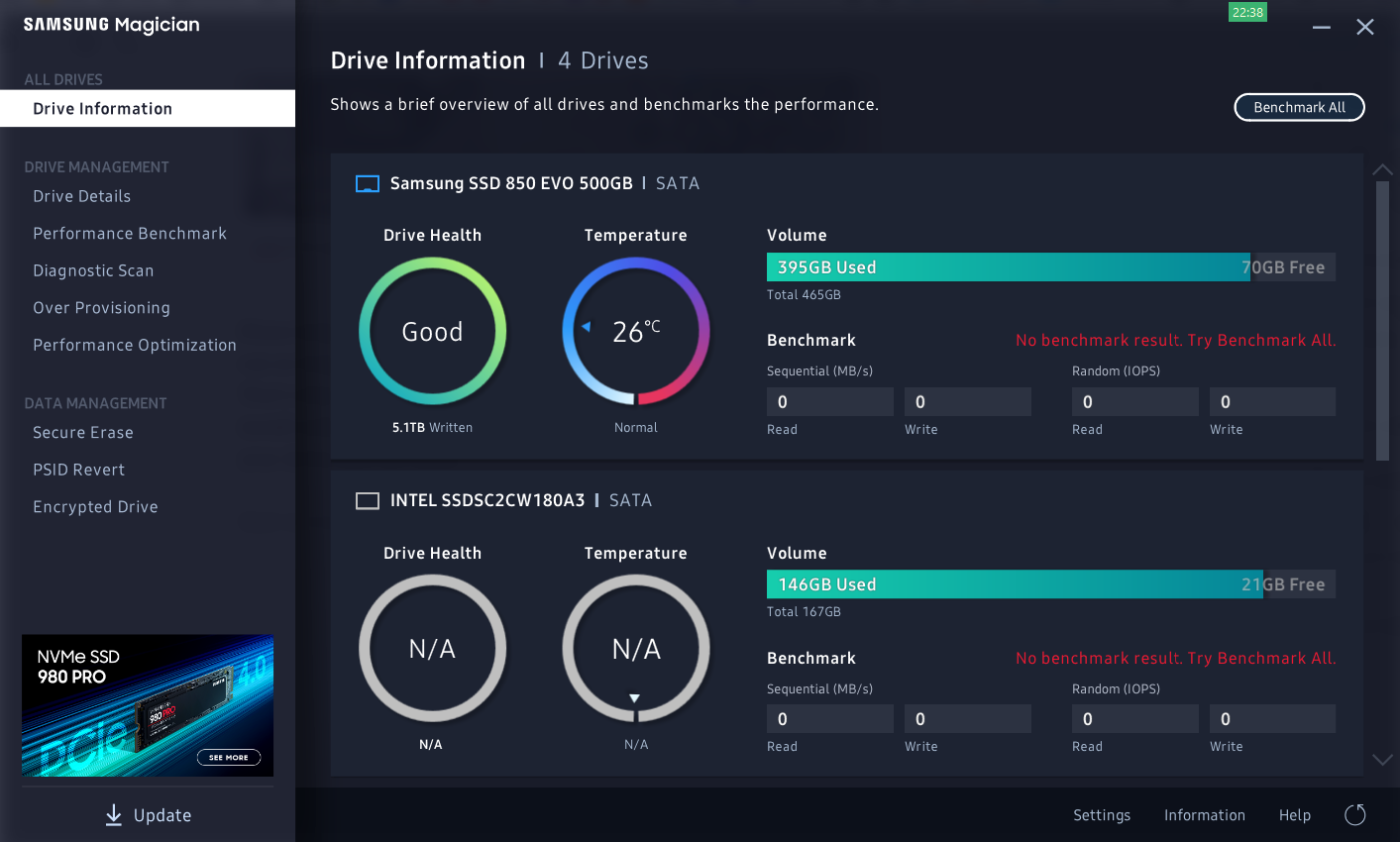The image size is (1400, 842).
Task: Click the Samsung 395GB Used volume bar
Action: click(x=1008, y=267)
